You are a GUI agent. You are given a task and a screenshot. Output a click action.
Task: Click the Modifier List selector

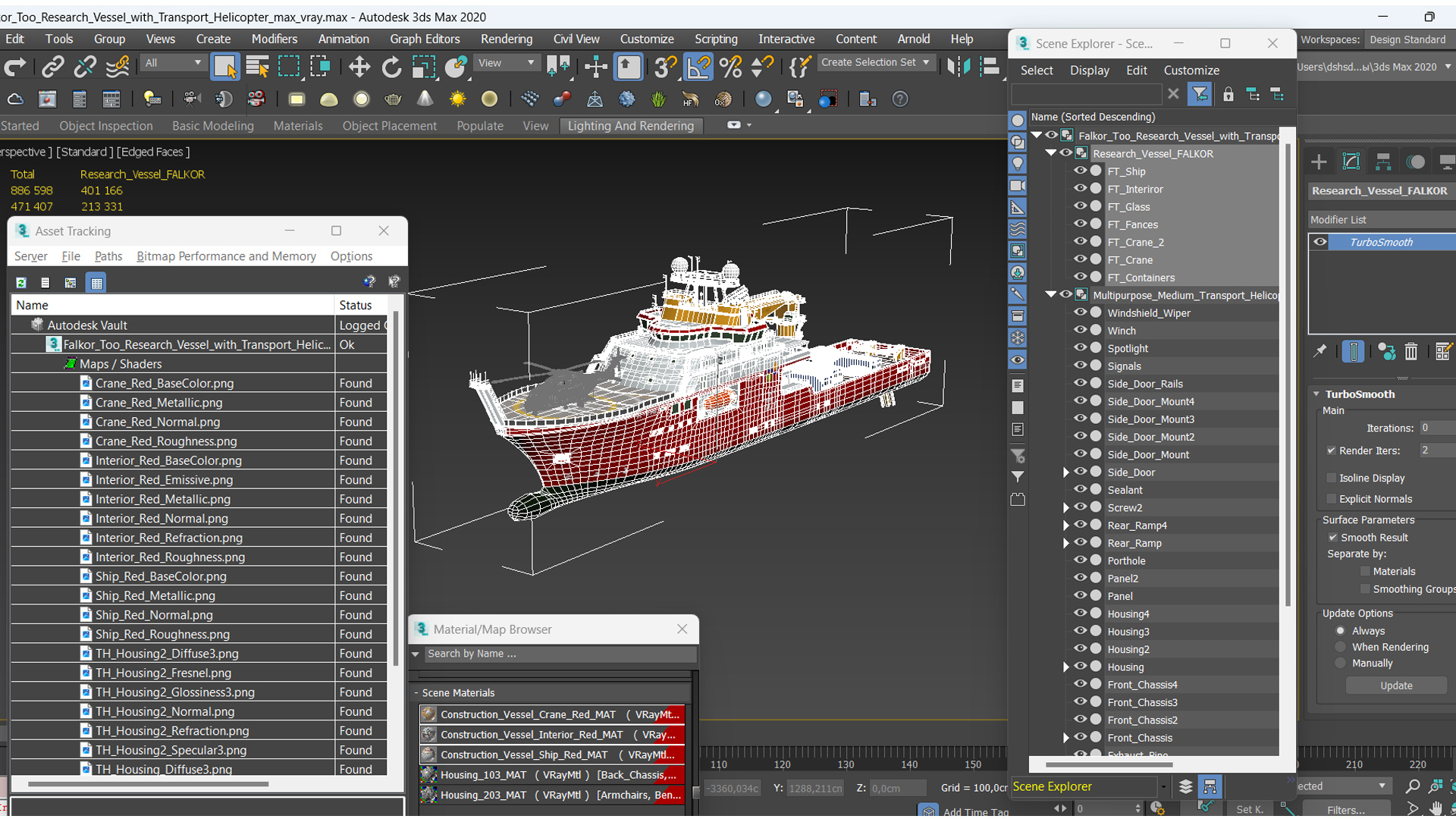[x=1382, y=220]
